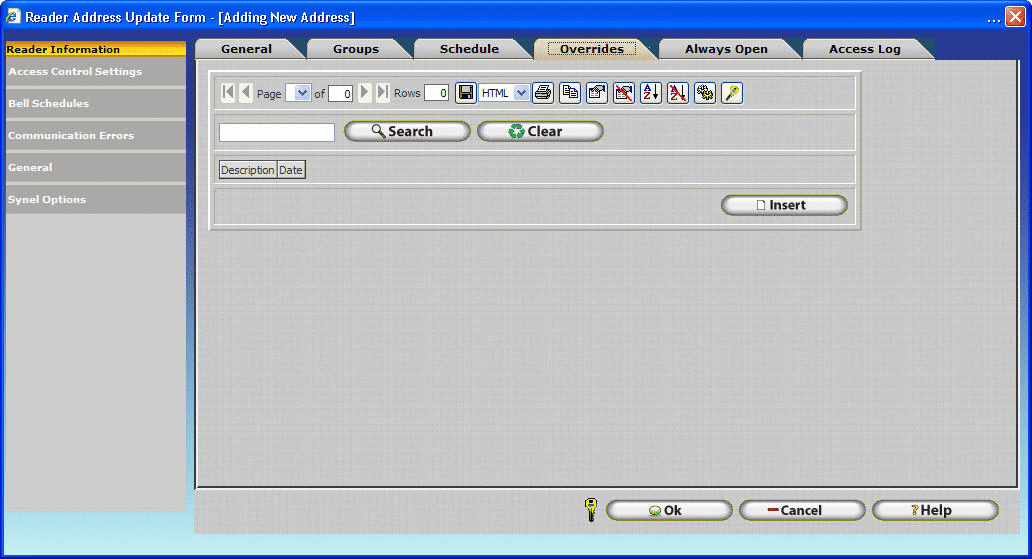Screen dimensions: 1032x559
Task: Click the key icon in grid toolbar
Action: pos(732,93)
